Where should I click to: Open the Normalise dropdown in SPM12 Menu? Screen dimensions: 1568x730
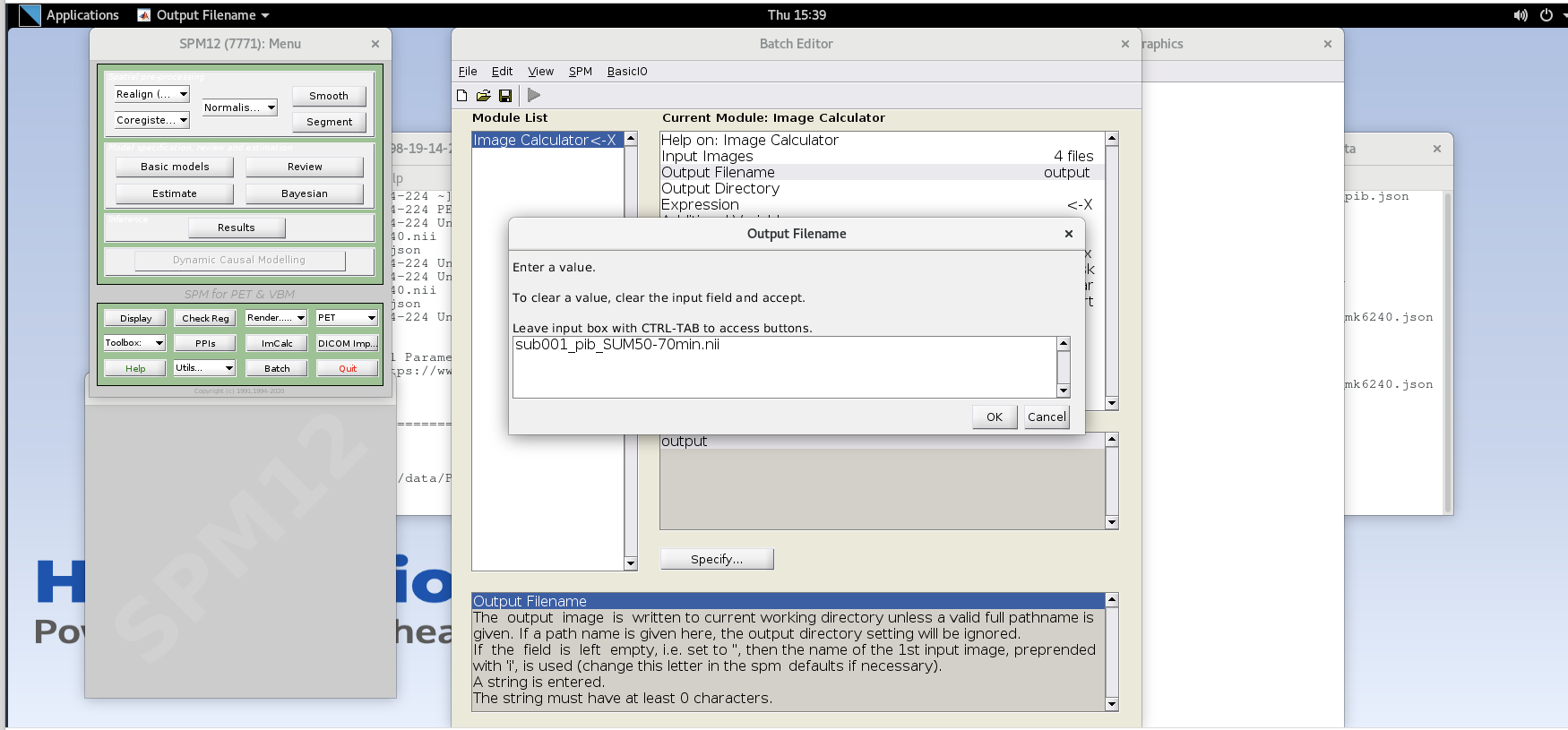[239, 107]
